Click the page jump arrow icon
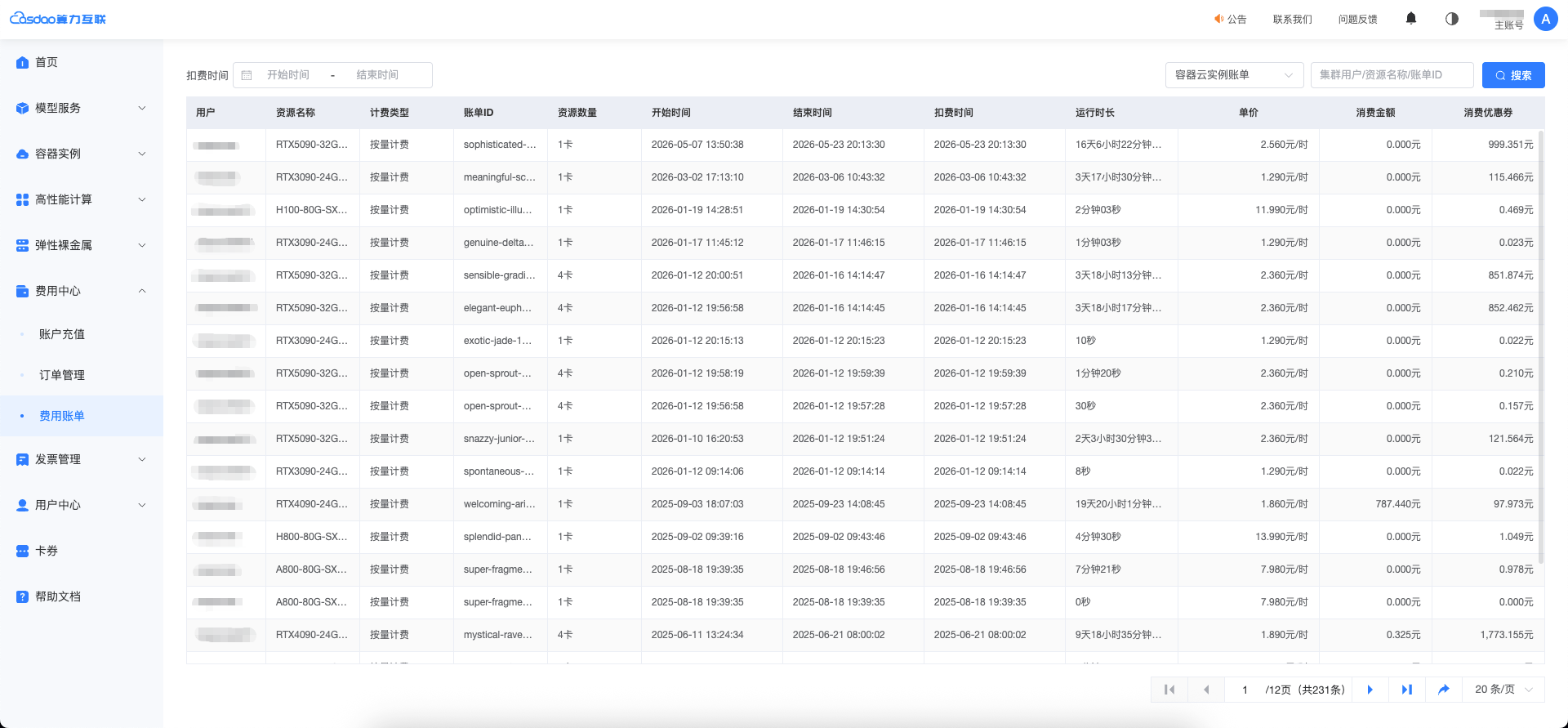The height and width of the screenshot is (728, 1568). tap(1444, 690)
